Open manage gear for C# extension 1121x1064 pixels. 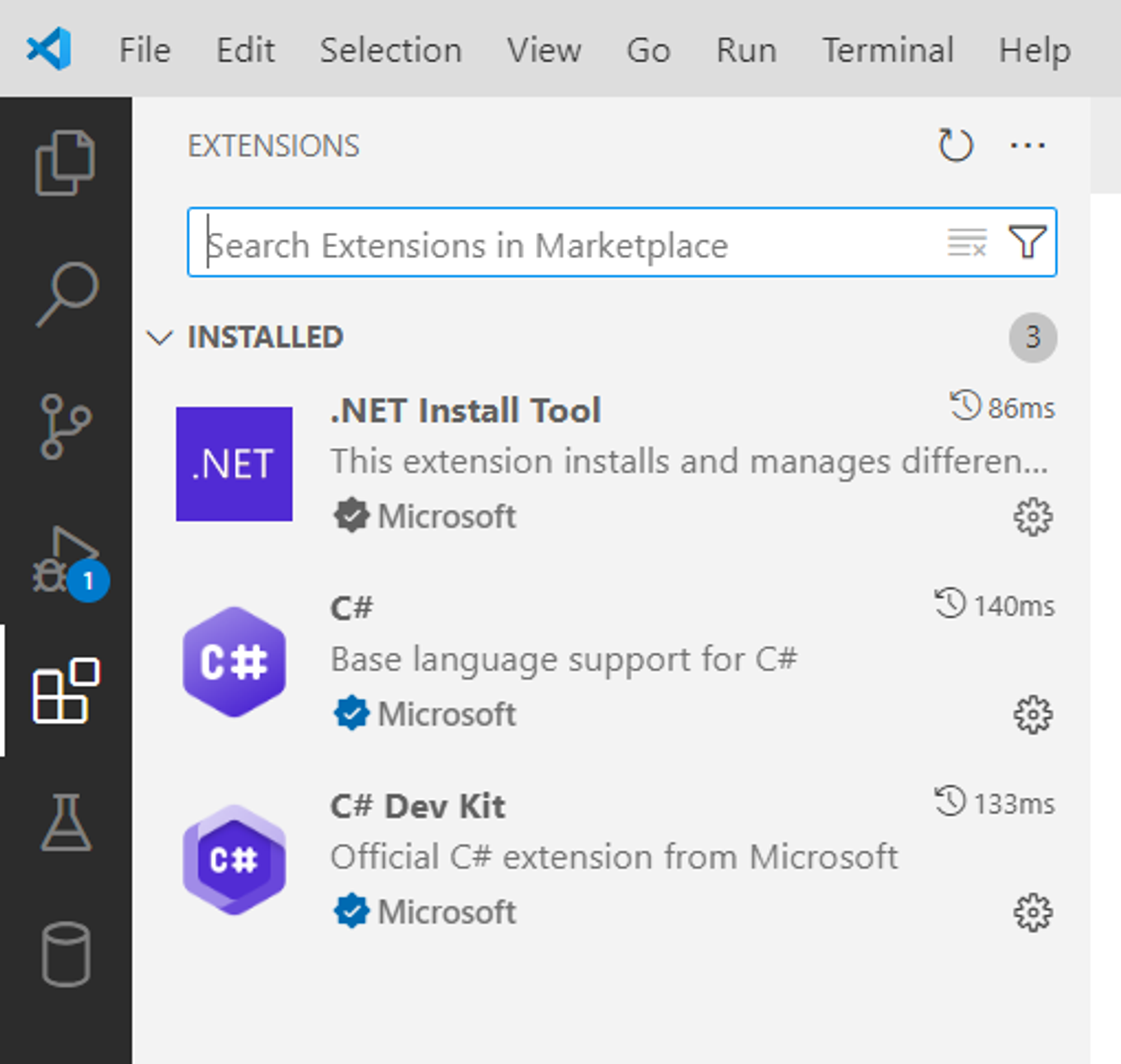pyautogui.click(x=1032, y=715)
